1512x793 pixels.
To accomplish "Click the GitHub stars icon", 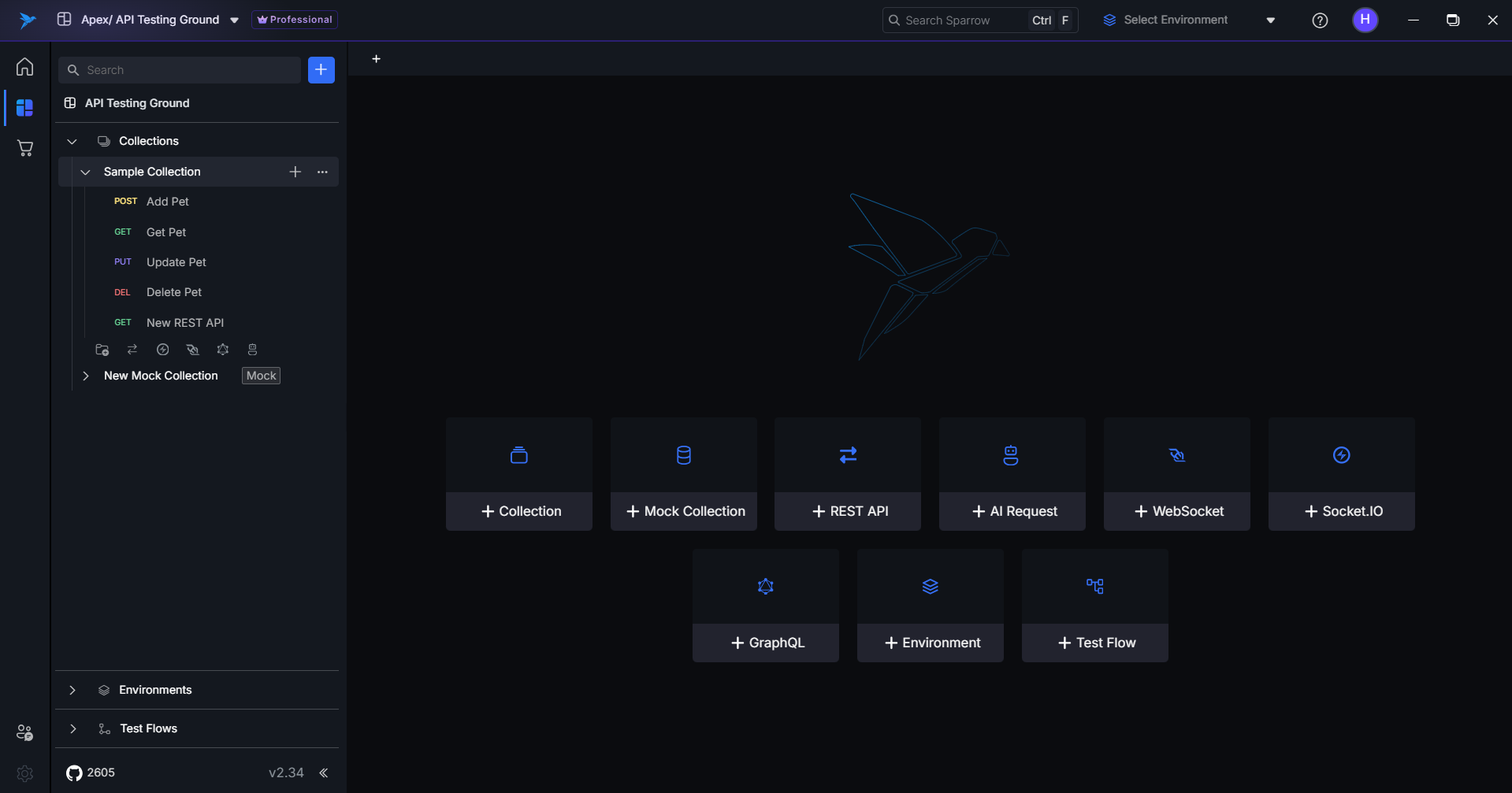I will [x=74, y=773].
